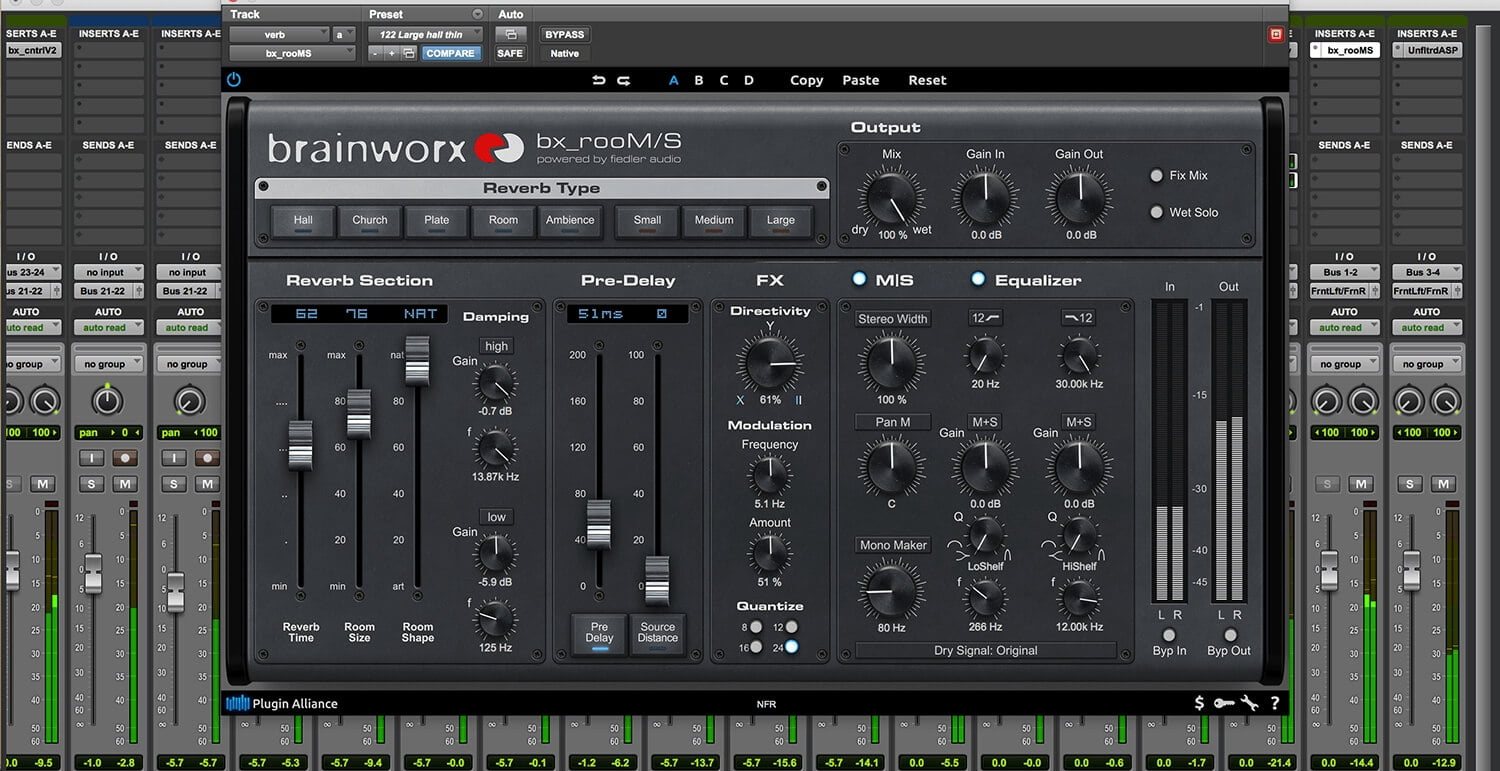Open the bx_rooMS plugin selector dropdown
This screenshot has width=1500, height=771.
(x=292, y=53)
